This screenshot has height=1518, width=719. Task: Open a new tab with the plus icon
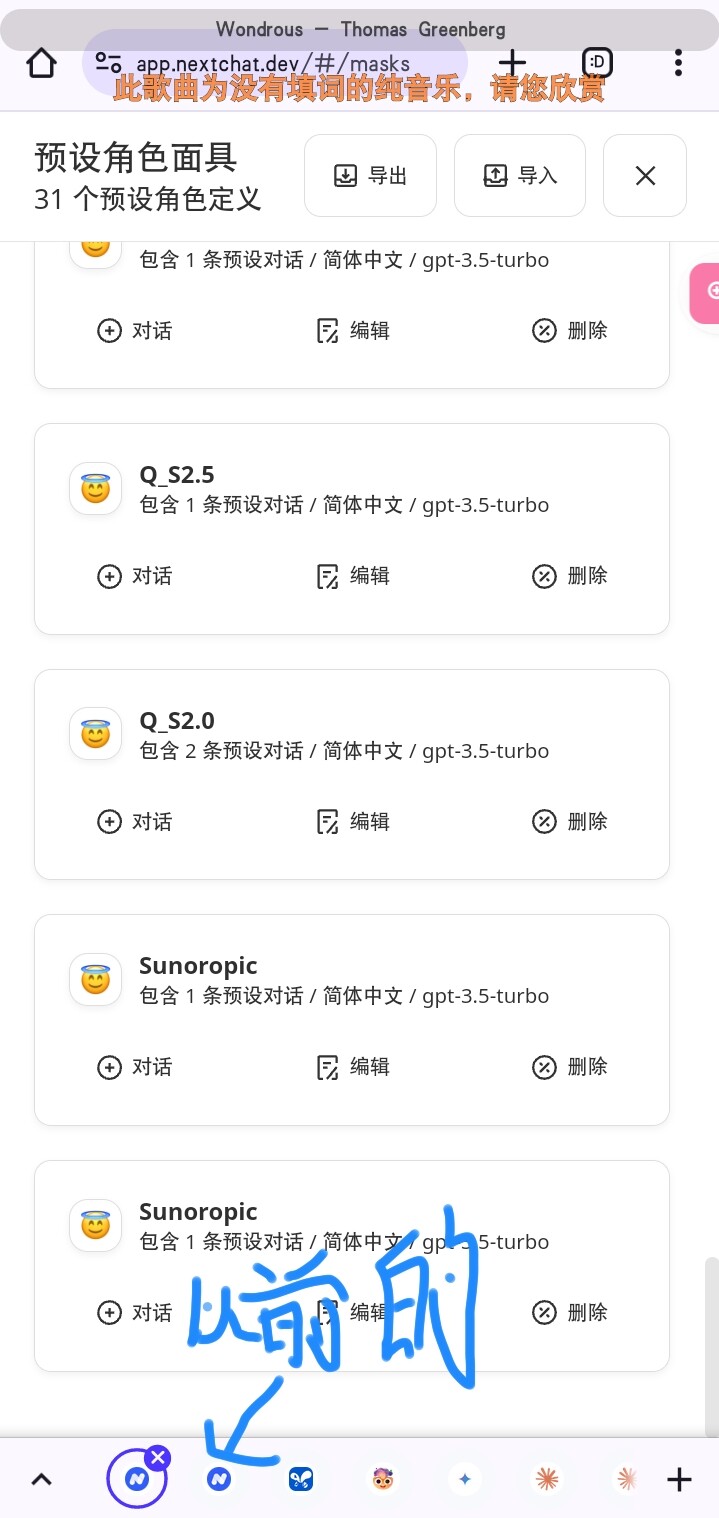pos(512,63)
